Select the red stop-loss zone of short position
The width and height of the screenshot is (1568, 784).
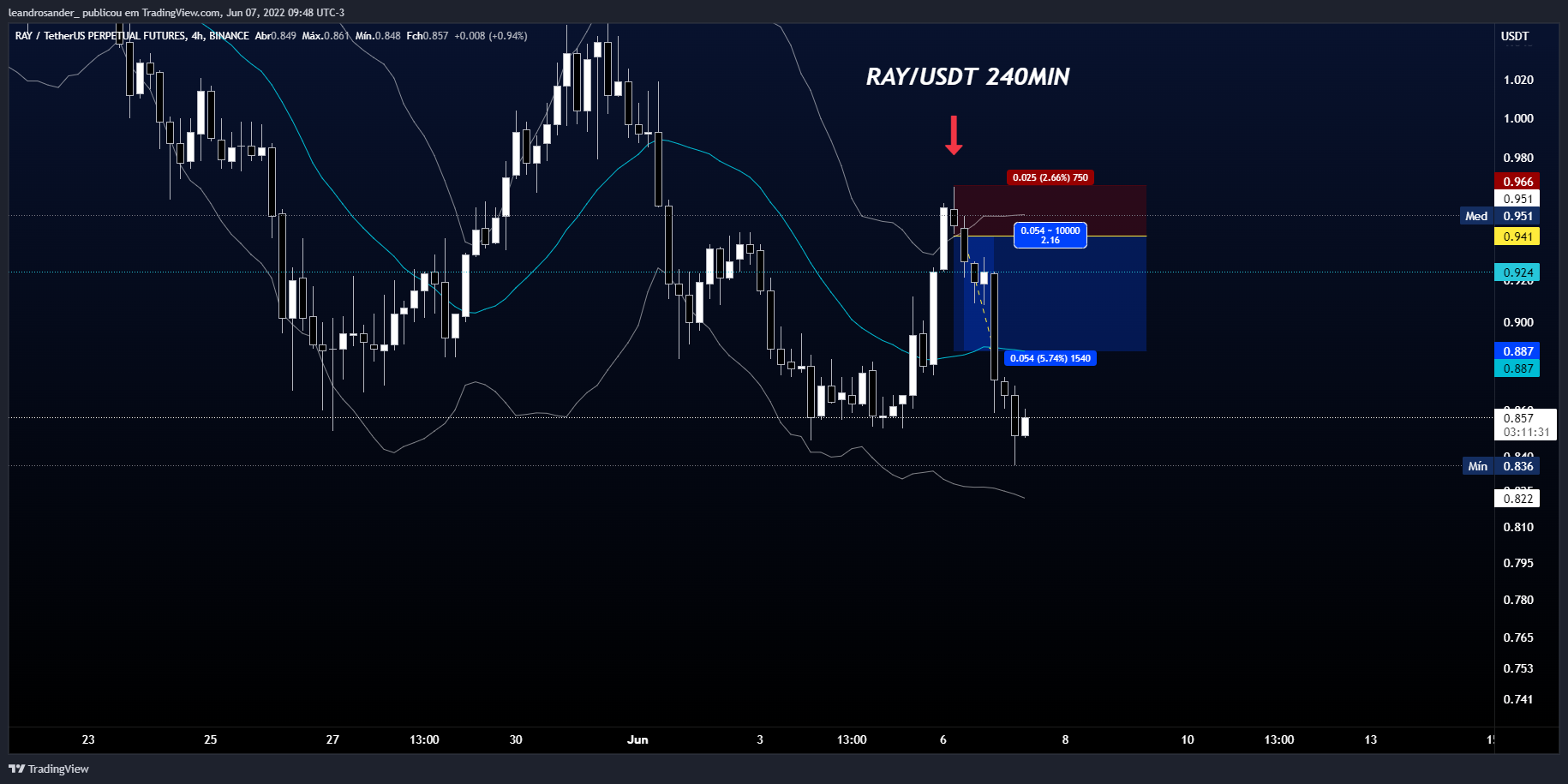(1050, 210)
